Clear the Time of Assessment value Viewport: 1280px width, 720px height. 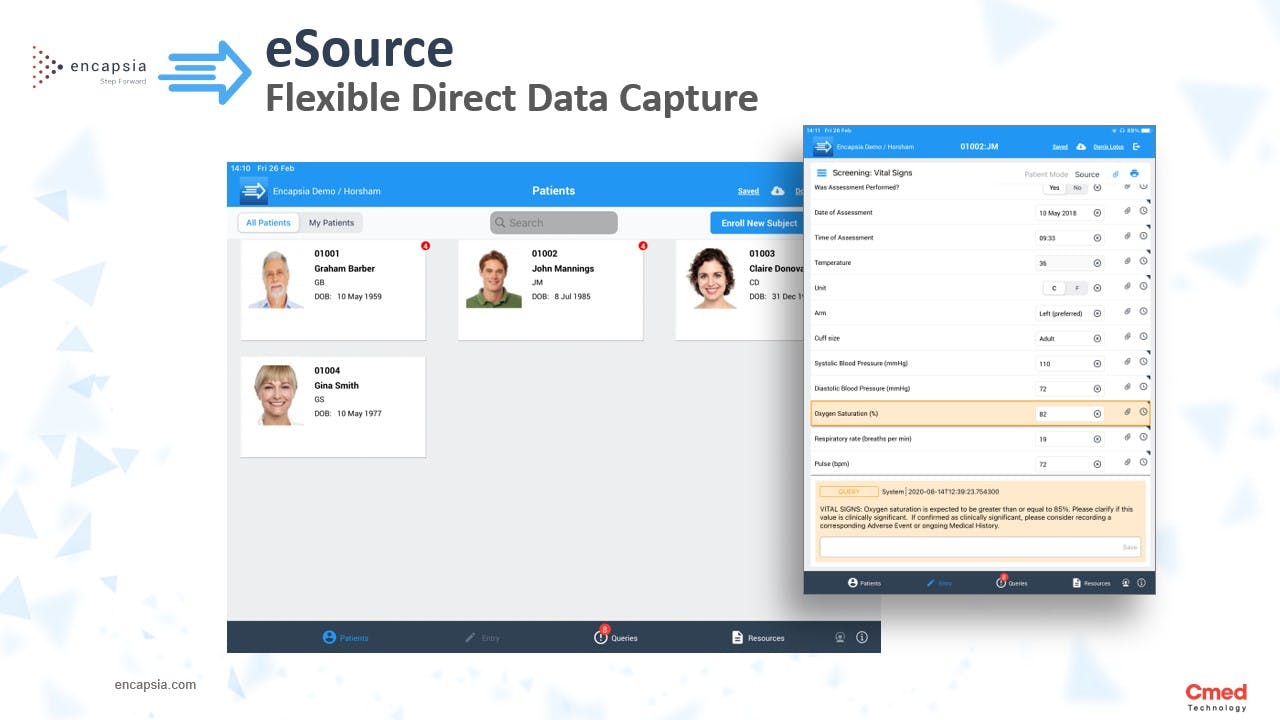(x=1097, y=238)
